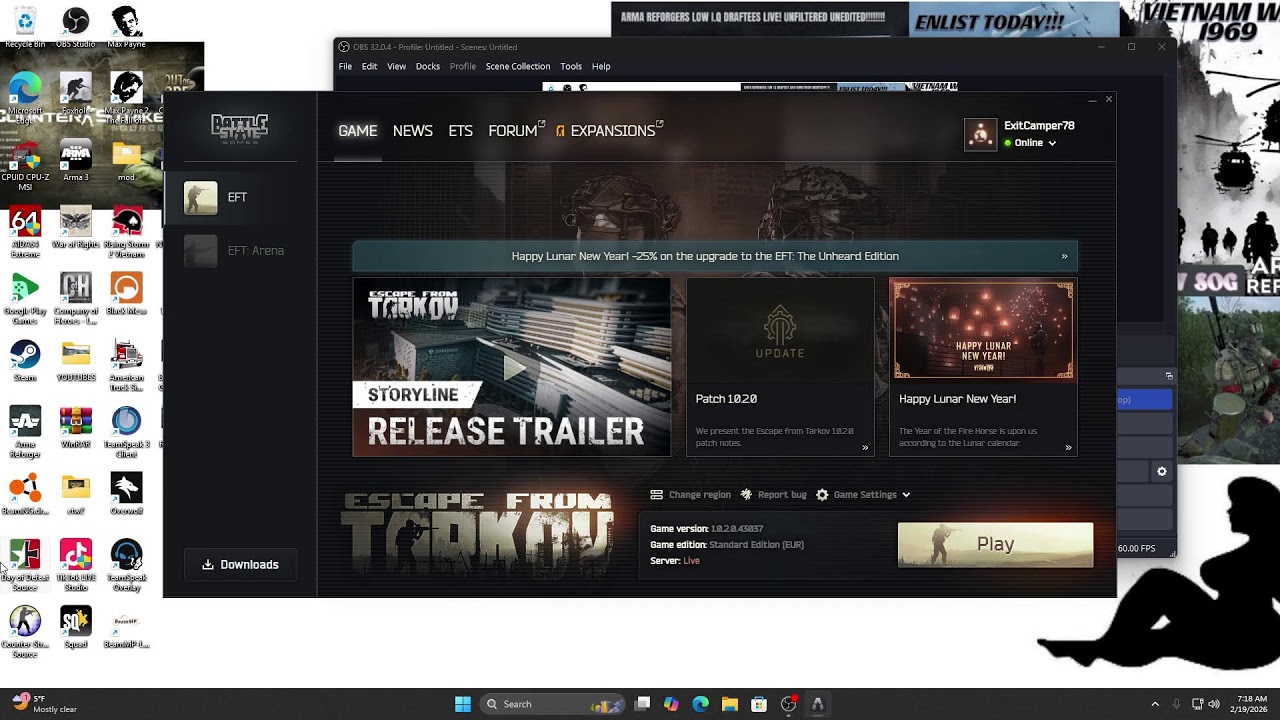Open weather widget showing Mostly clear

tap(43, 704)
